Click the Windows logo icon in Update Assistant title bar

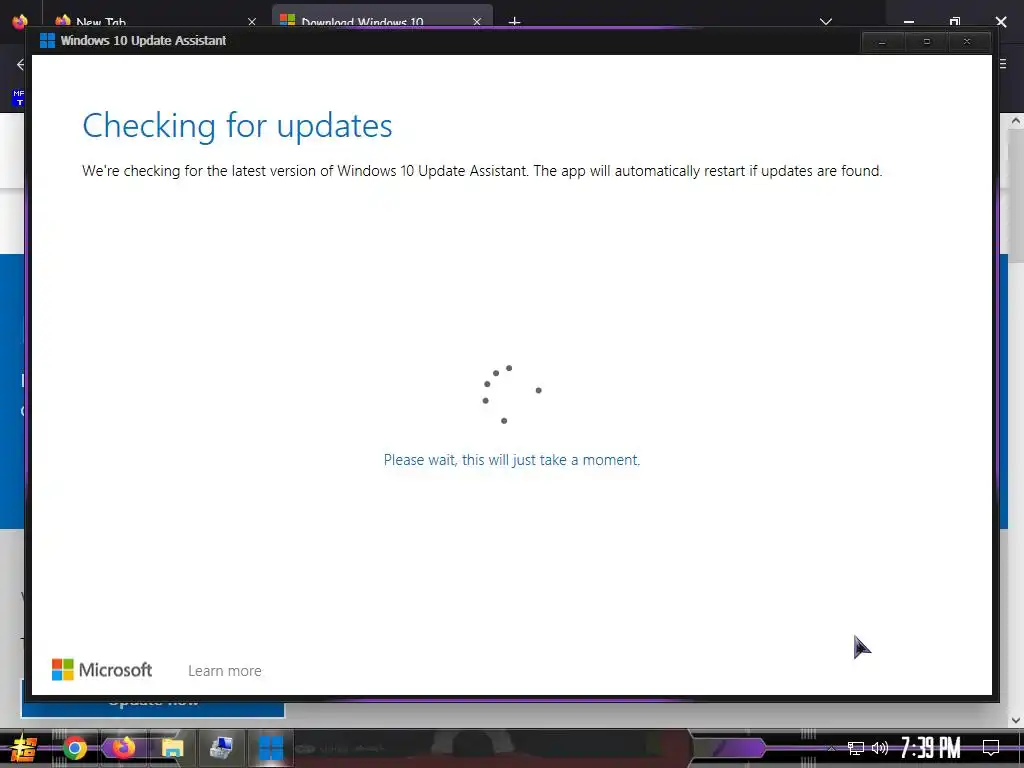point(47,40)
